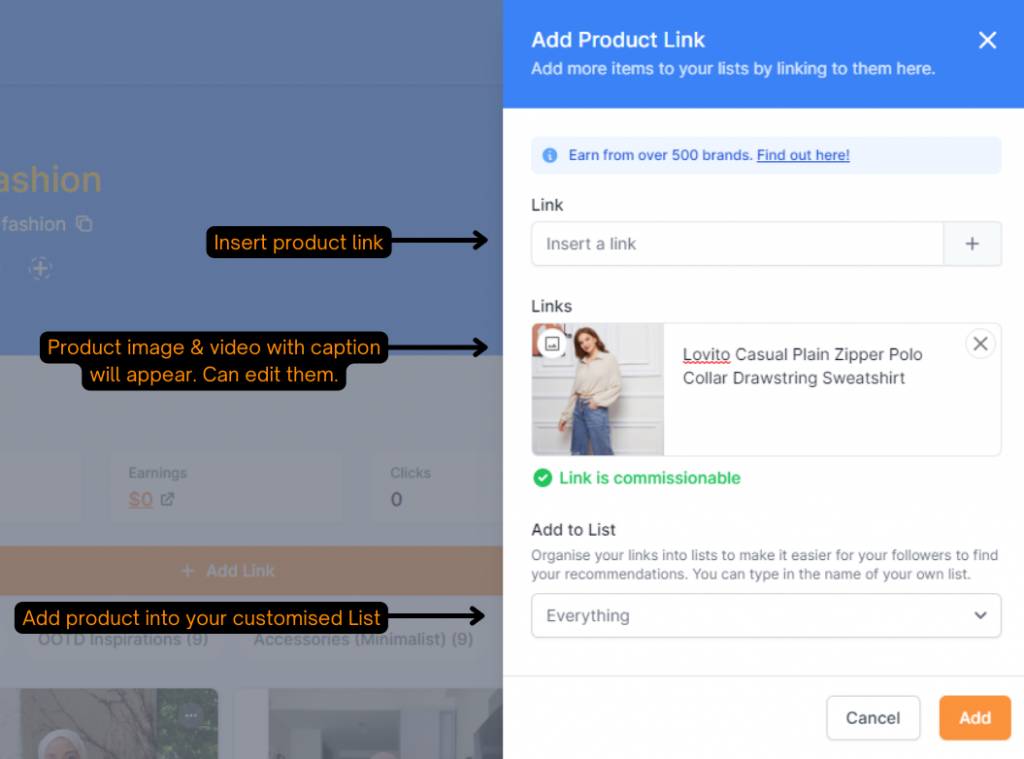The width and height of the screenshot is (1024, 759).
Task: Copy the profile URL using the copy icon
Action: click(x=85, y=224)
